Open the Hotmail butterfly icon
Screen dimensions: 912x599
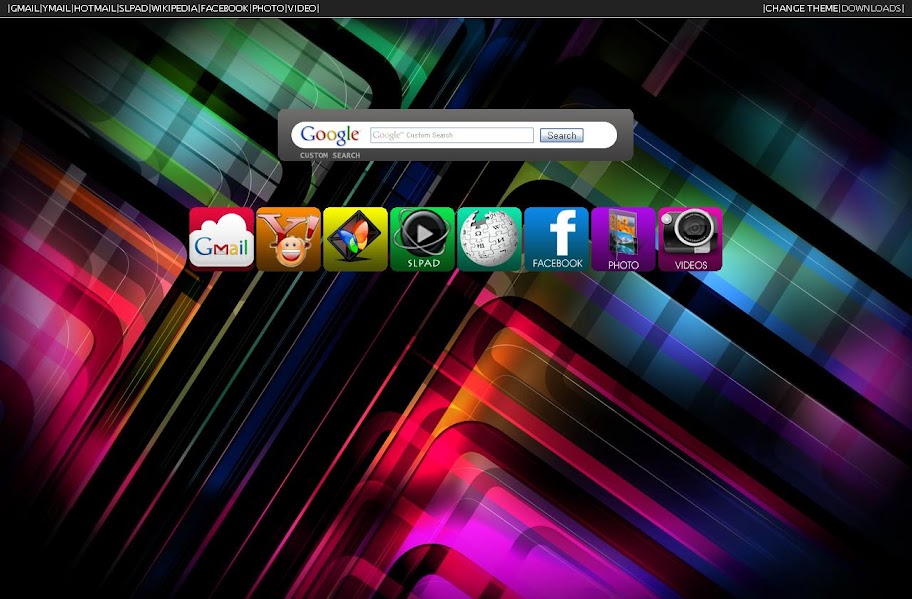pyautogui.click(x=355, y=239)
